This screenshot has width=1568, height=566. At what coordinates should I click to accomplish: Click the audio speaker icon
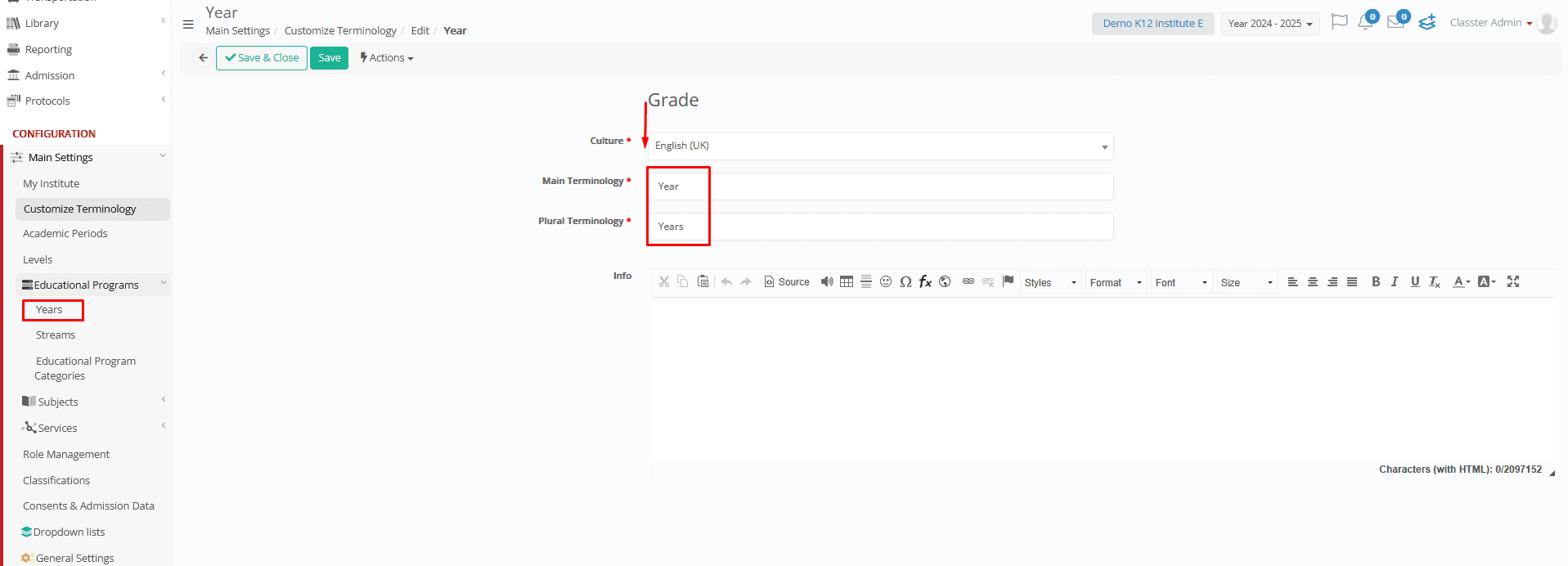[x=827, y=281]
